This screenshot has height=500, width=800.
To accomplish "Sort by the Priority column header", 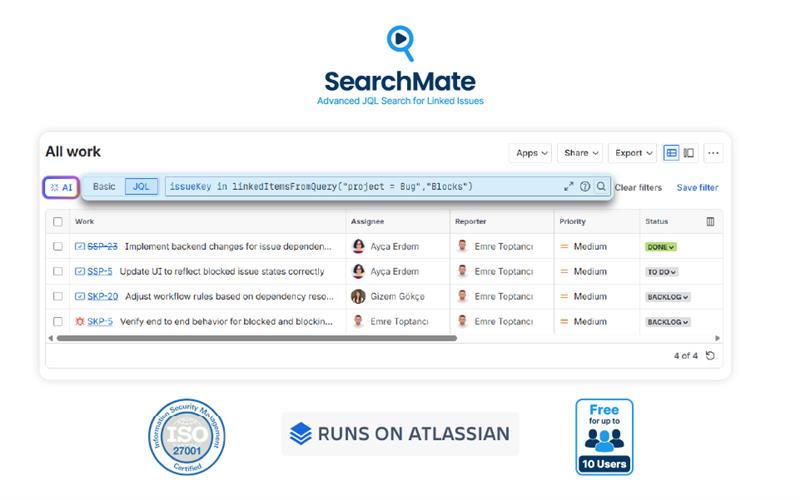I will (572, 221).
